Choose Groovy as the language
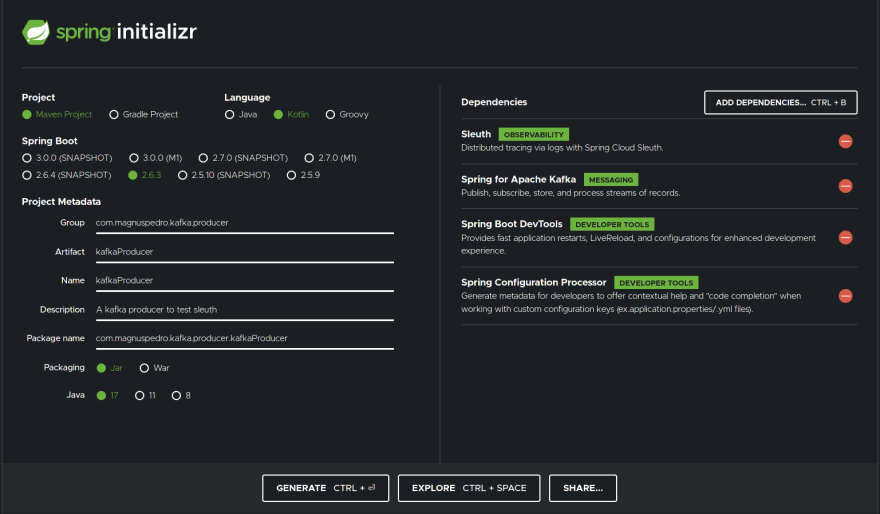This screenshot has height=514, width=880. [347, 114]
